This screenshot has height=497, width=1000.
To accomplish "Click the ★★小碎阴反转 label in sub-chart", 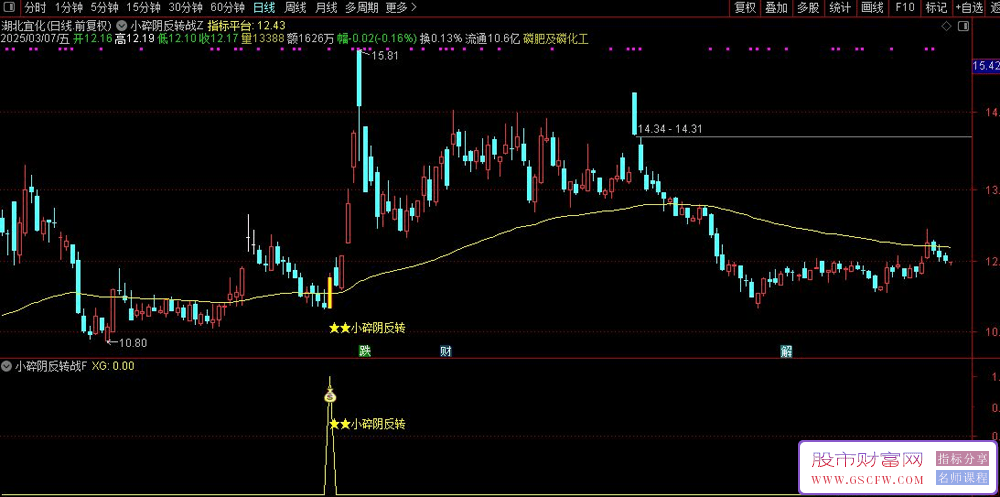I will (367, 424).
